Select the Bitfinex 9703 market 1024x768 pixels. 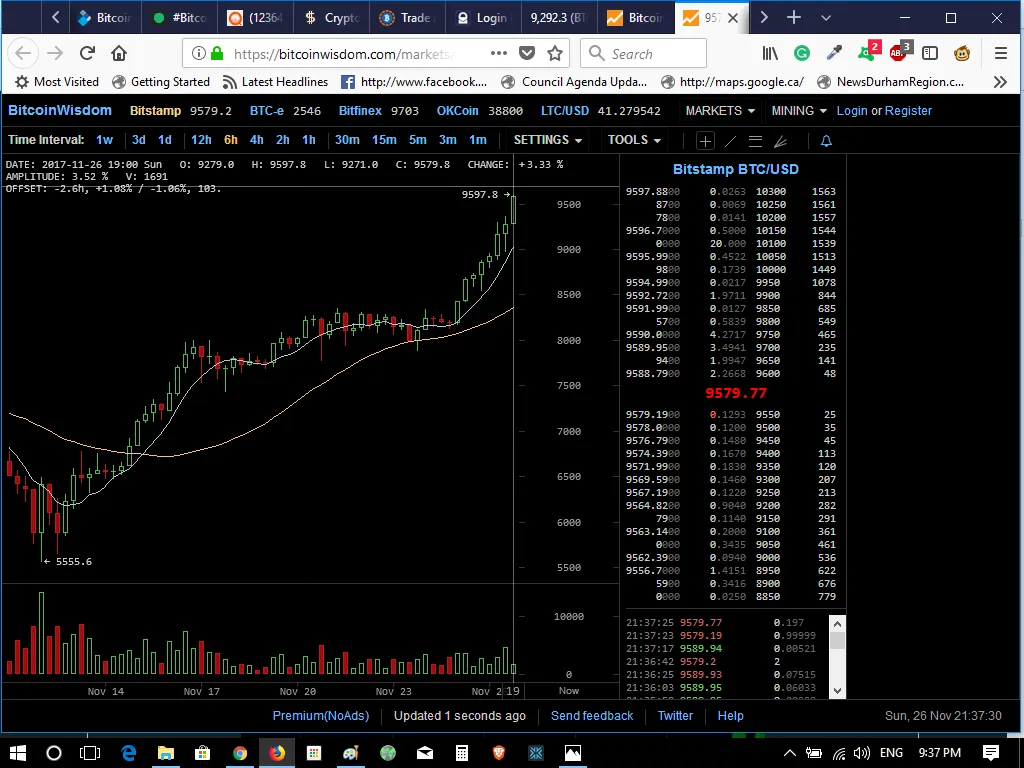(379, 110)
